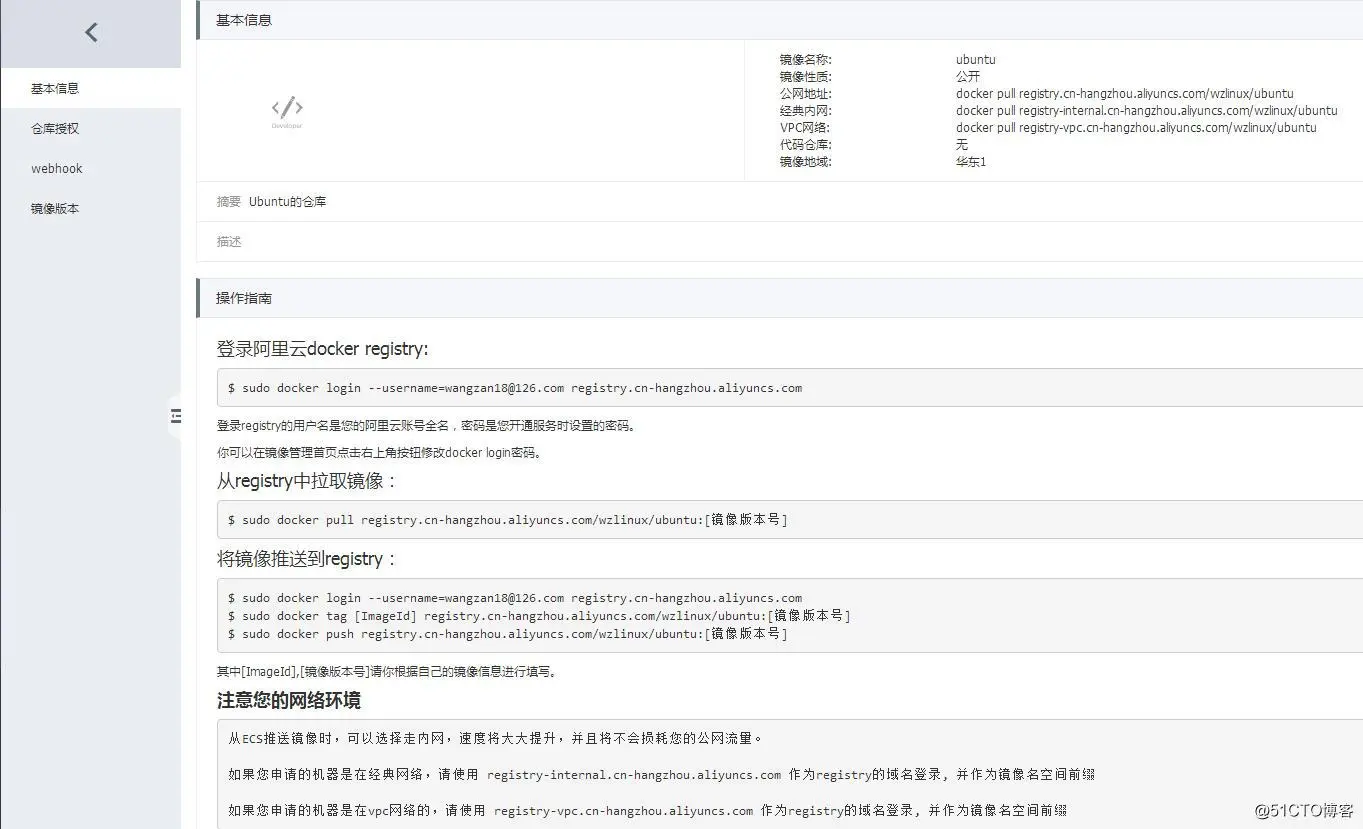Click the VPC网络 registry-vpc pull command
Image resolution: width=1363 pixels, height=829 pixels.
pyautogui.click(x=1135, y=128)
